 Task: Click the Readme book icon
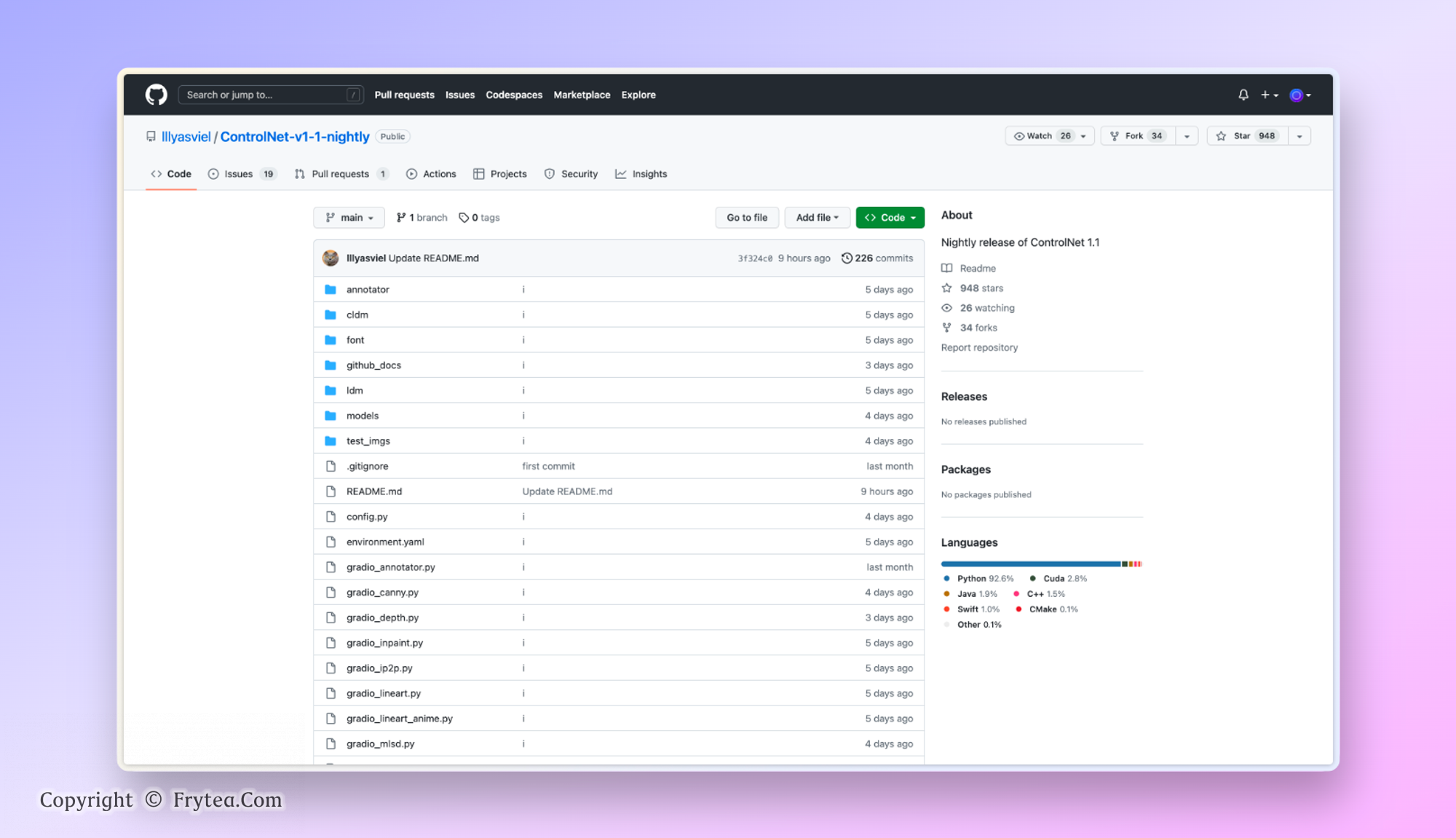click(x=946, y=269)
